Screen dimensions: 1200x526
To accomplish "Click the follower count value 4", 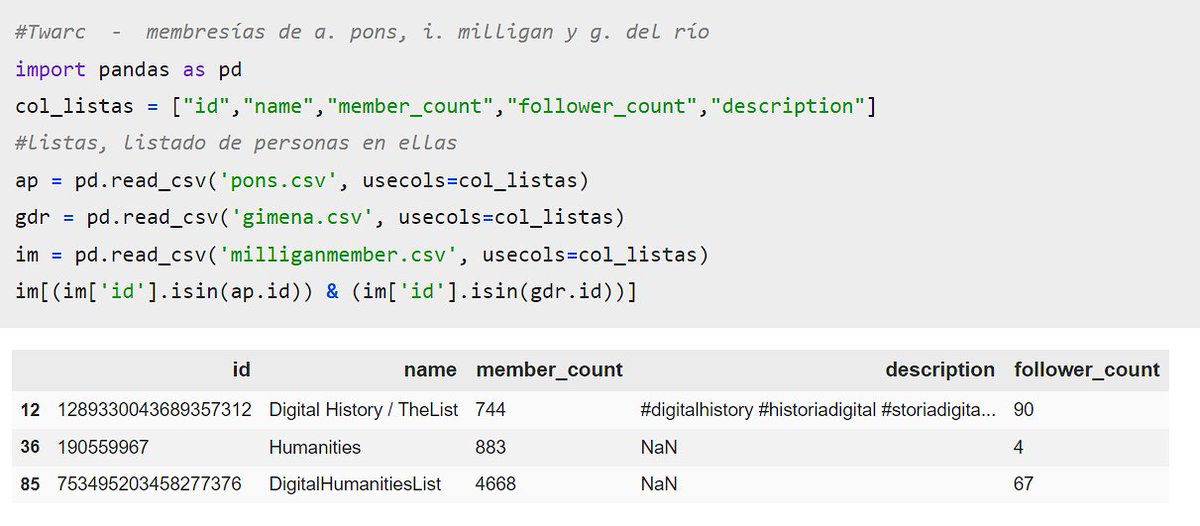I will tap(1018, 447).
